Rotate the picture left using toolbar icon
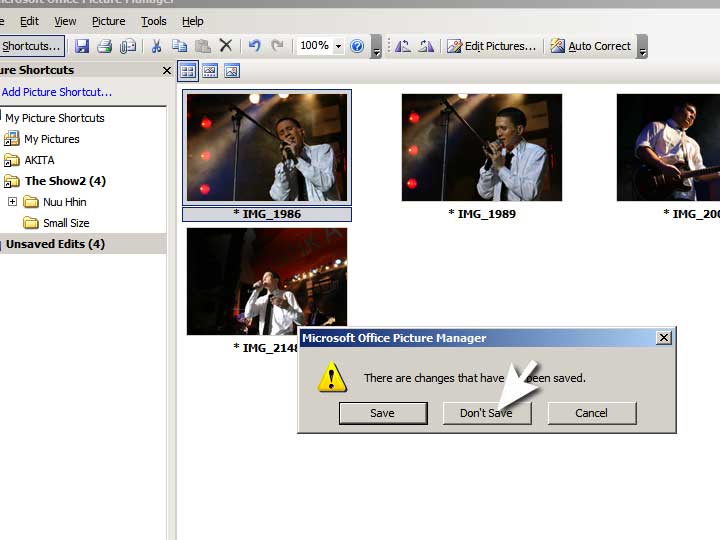The height and width of the screenshot is (540, 720). tap(402, 46)
